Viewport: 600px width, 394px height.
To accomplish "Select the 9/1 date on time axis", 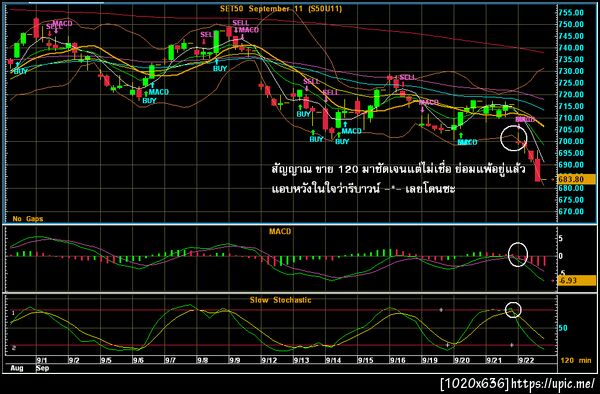I will tap(42, 360).
